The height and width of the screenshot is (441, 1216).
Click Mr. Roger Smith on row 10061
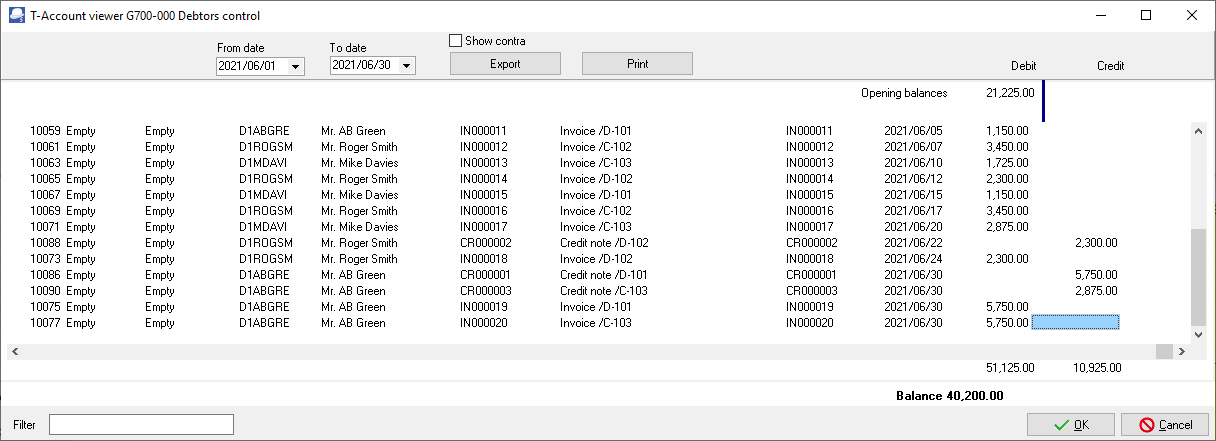click(359, 147)
